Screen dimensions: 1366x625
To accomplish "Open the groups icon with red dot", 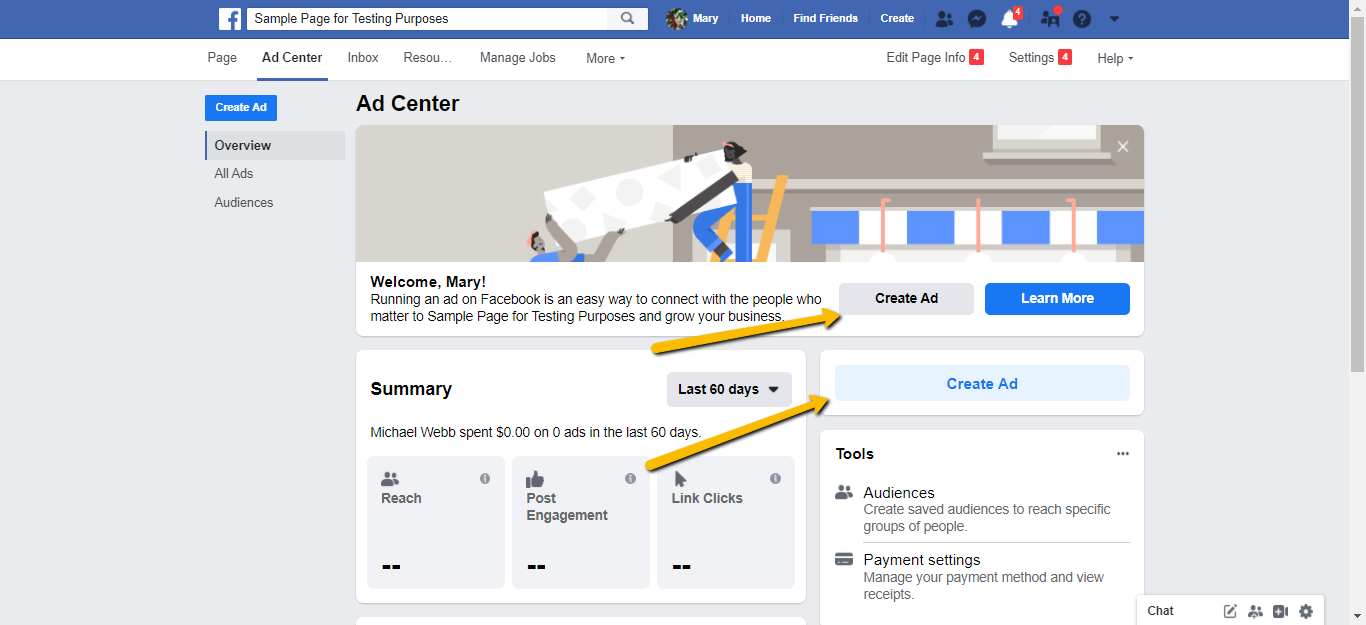I will coord(1049,18).
